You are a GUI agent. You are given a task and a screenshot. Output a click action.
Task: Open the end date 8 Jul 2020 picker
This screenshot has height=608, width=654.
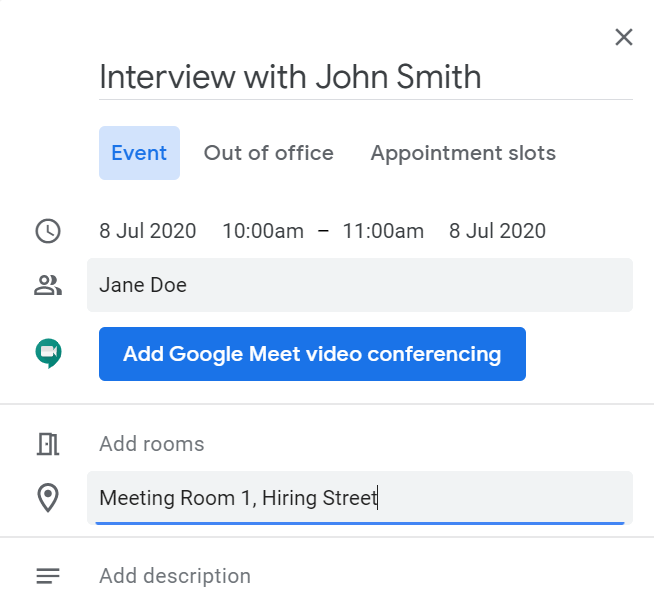[497, 231]
